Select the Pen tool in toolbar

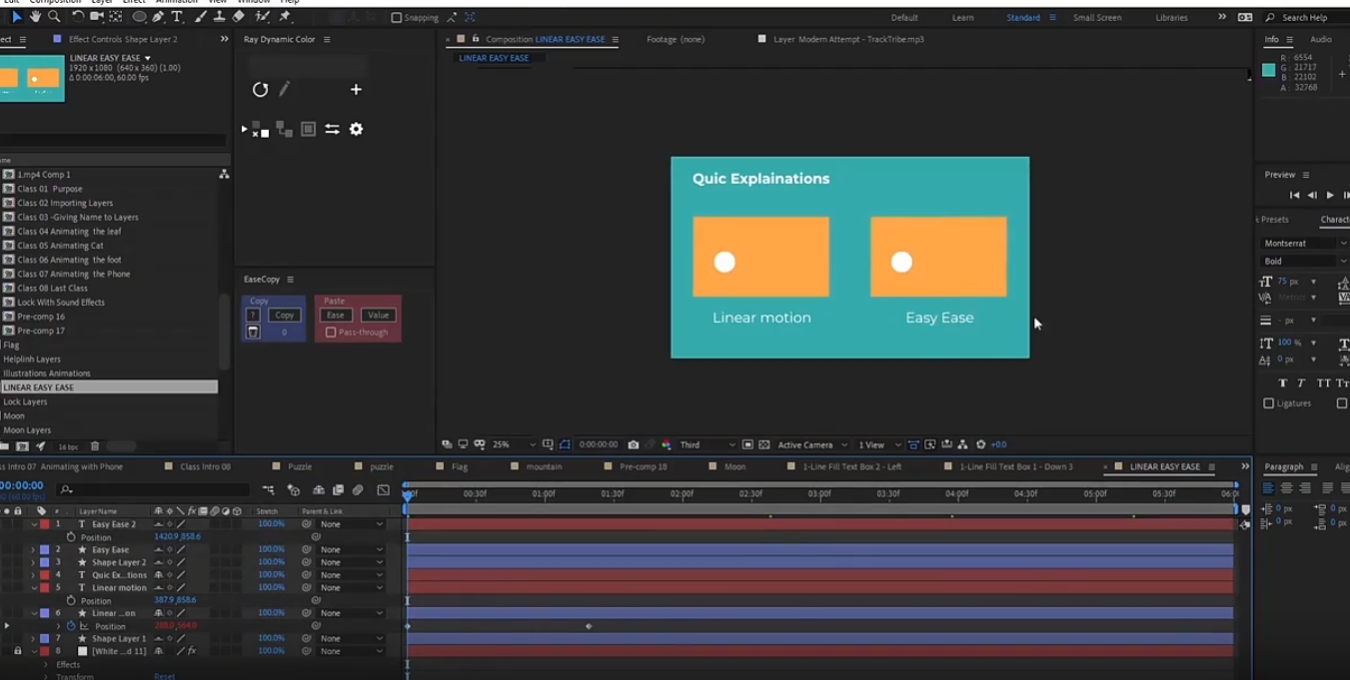(158, 17)
